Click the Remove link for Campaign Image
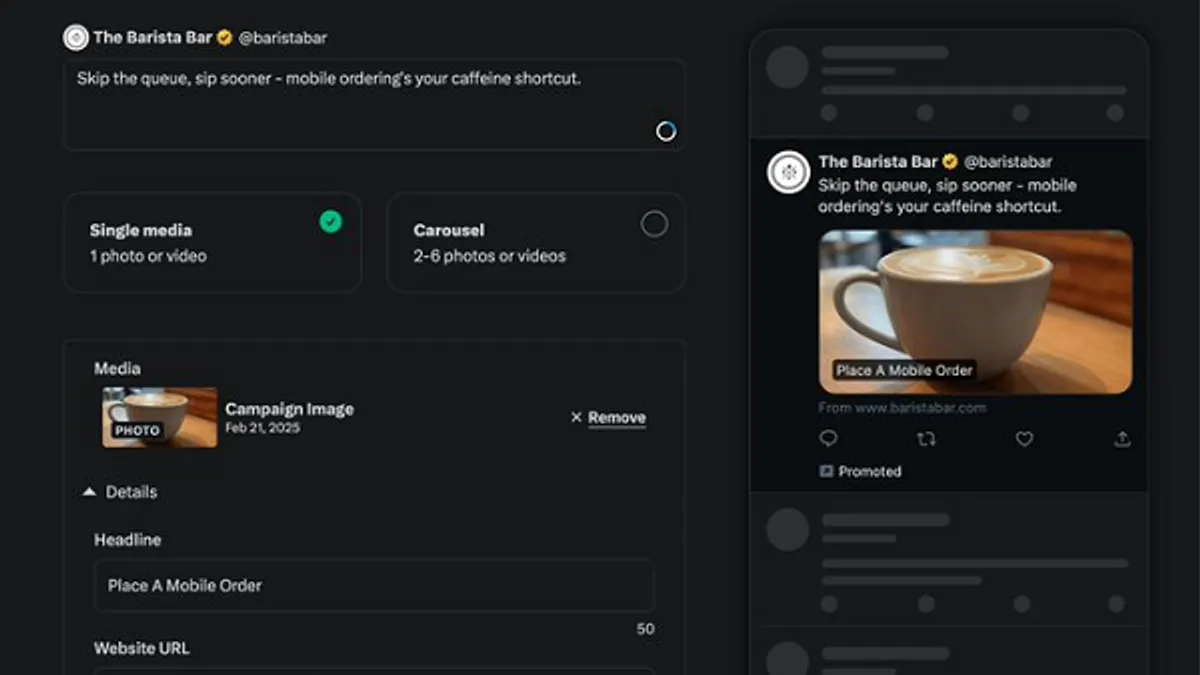The width and height of the screenshot is (1200, 675). click(617, 418)
